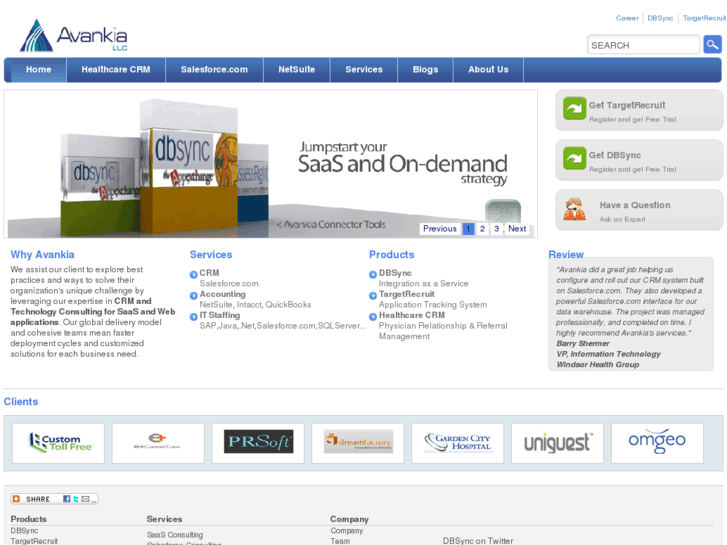This screenshot has width=727, height=545.
Task: Open the omgeo client logo
Action: (x=657, y=443)
